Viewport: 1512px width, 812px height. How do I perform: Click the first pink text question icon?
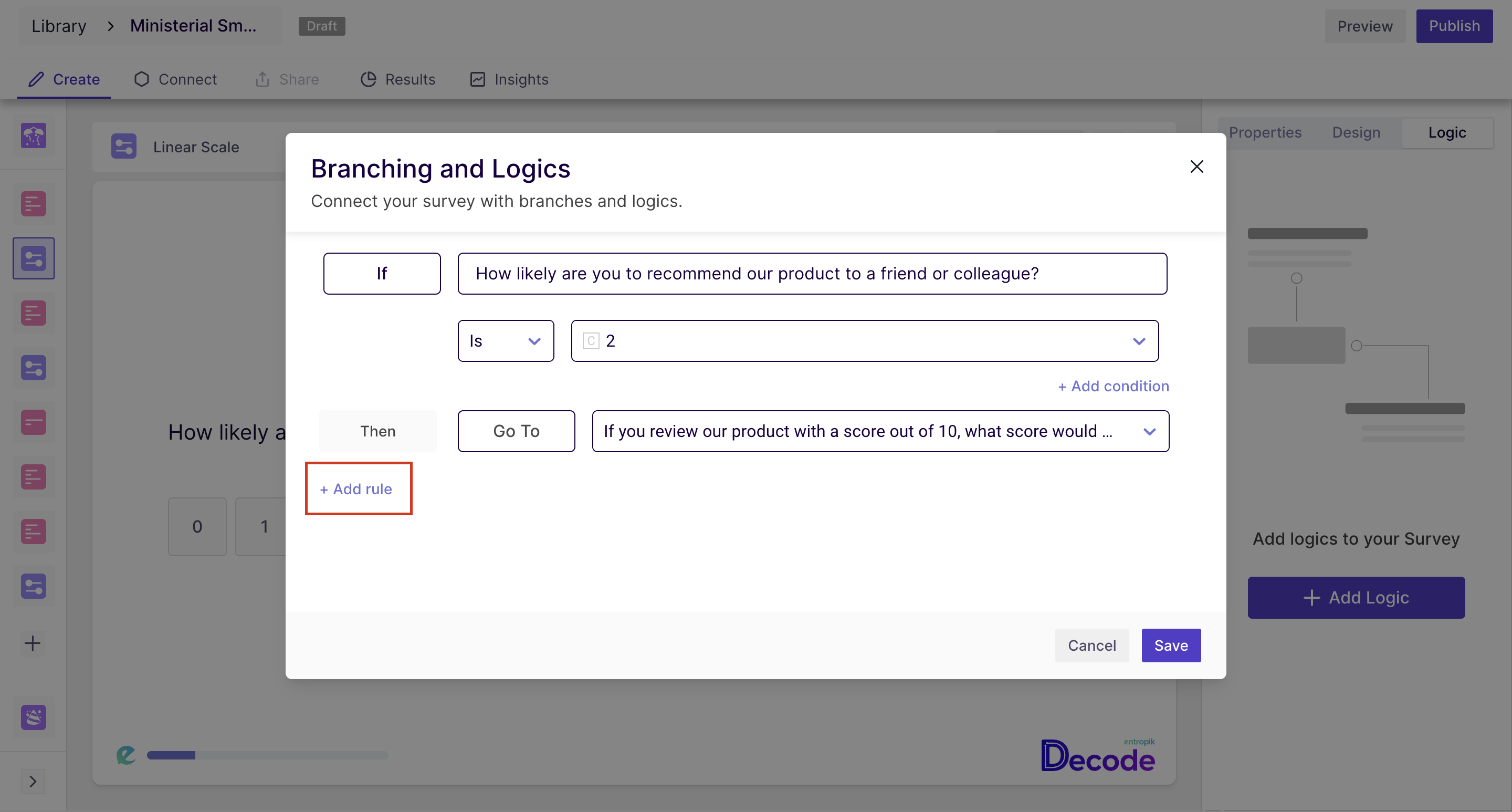34,204
